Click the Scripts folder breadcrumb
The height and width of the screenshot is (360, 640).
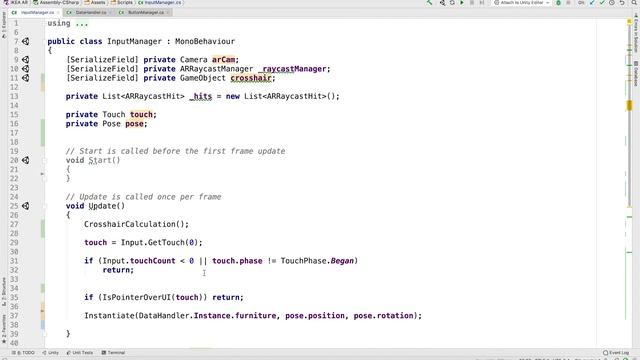point(122,2)
